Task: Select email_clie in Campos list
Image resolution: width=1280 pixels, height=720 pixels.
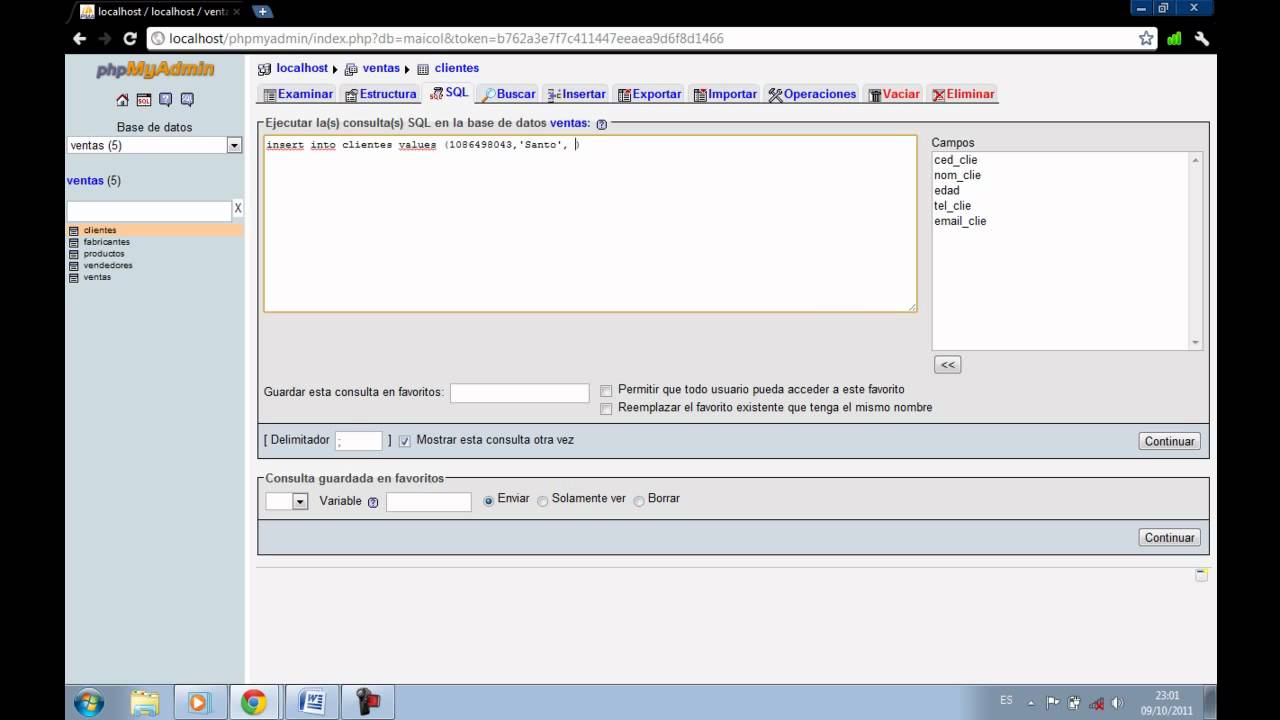Action: pos(960,221)
